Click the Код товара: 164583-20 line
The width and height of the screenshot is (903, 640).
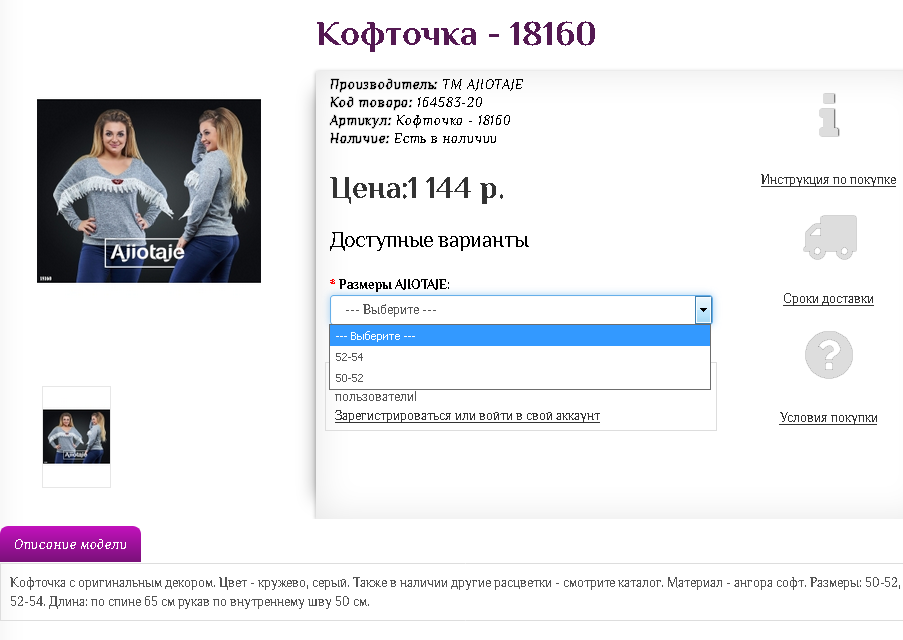tap(406, 103)
